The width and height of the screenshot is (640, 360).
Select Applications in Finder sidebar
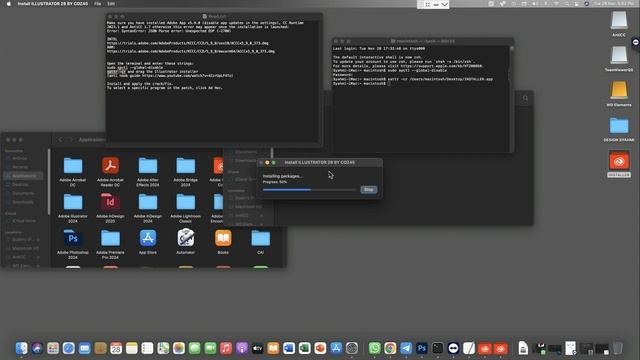point(23,176)
